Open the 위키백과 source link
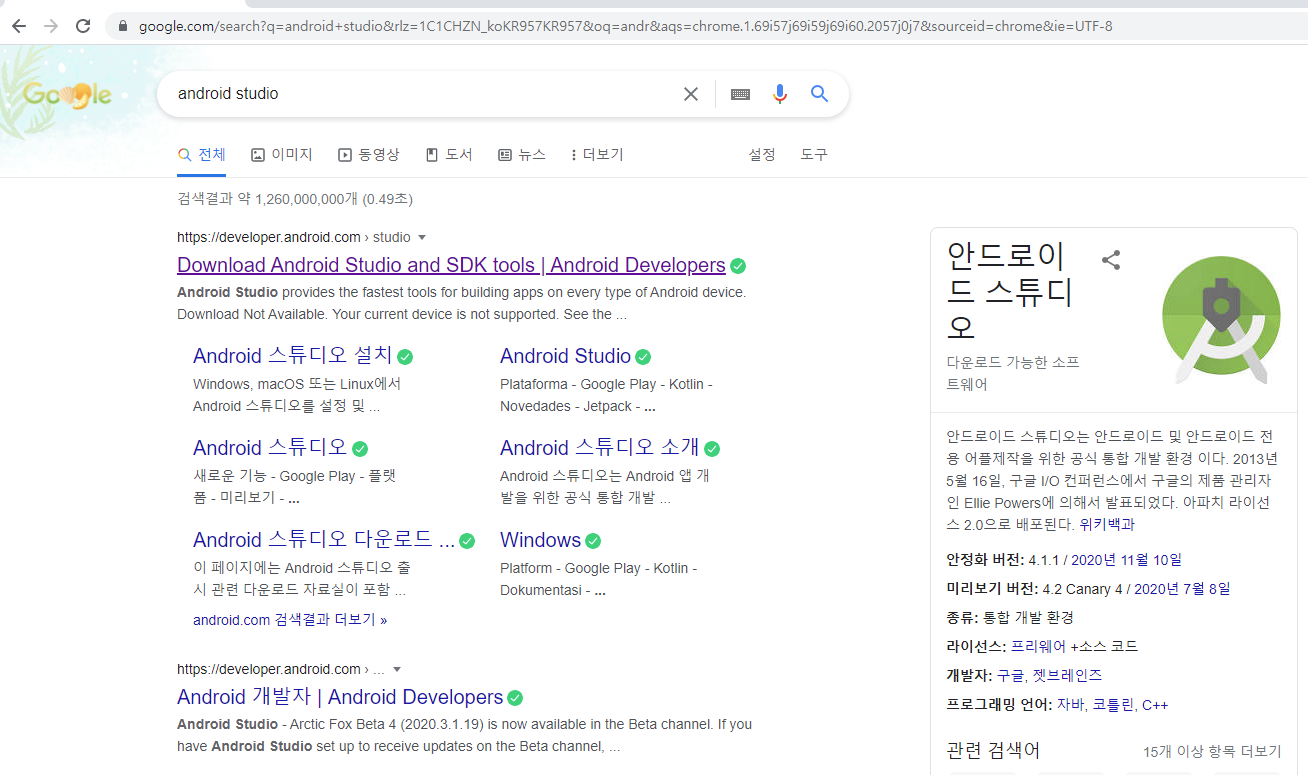The image size is (1308, 775). (x=1107, y=524)
